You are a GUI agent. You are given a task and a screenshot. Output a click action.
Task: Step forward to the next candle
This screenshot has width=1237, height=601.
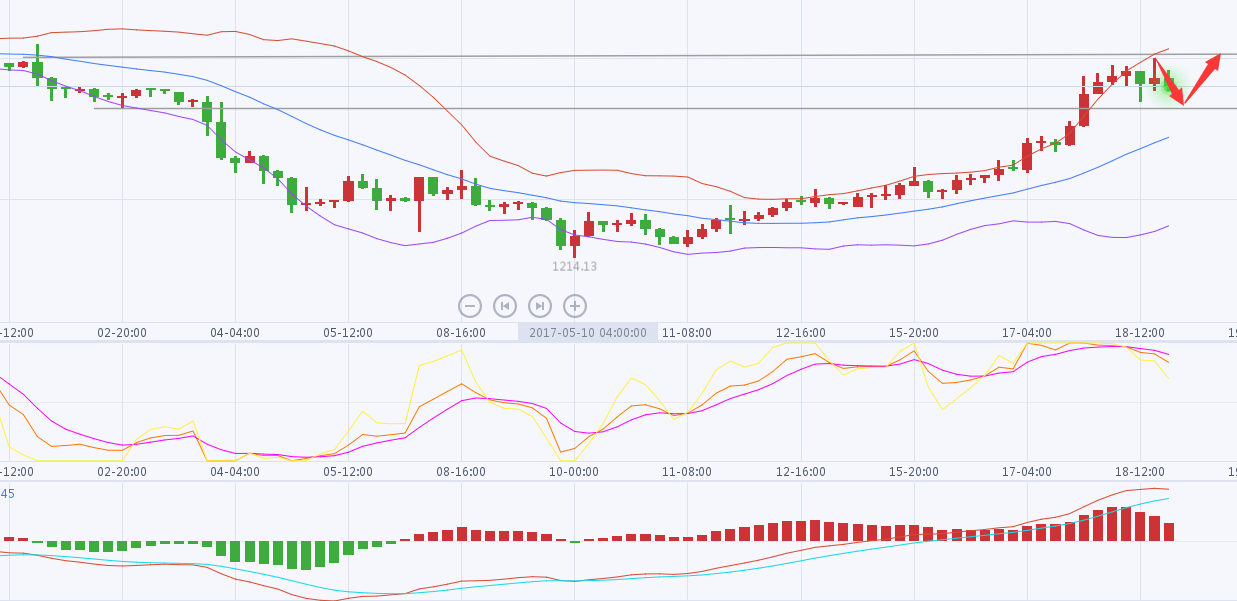[540, 306]
